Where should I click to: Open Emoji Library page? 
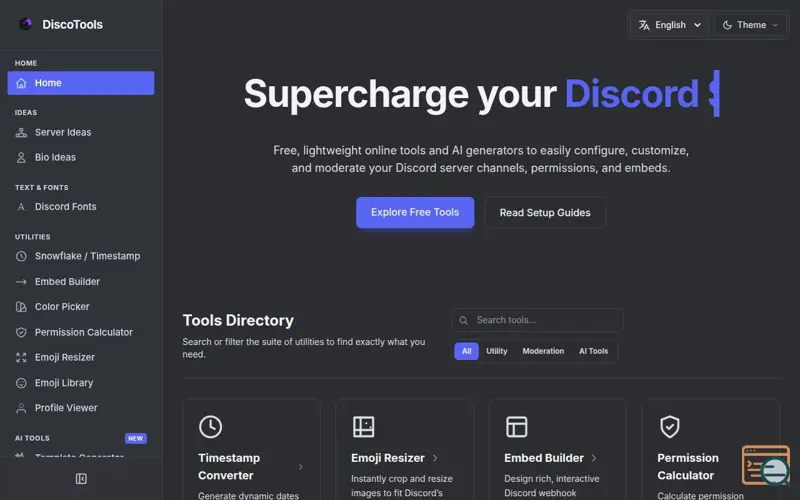click(x=81, y=383)
